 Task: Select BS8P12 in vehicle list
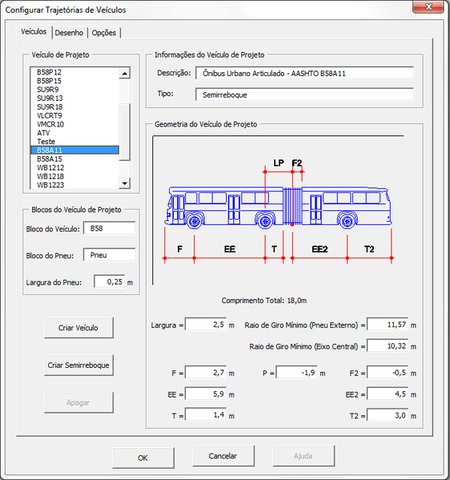pos(75,72)
